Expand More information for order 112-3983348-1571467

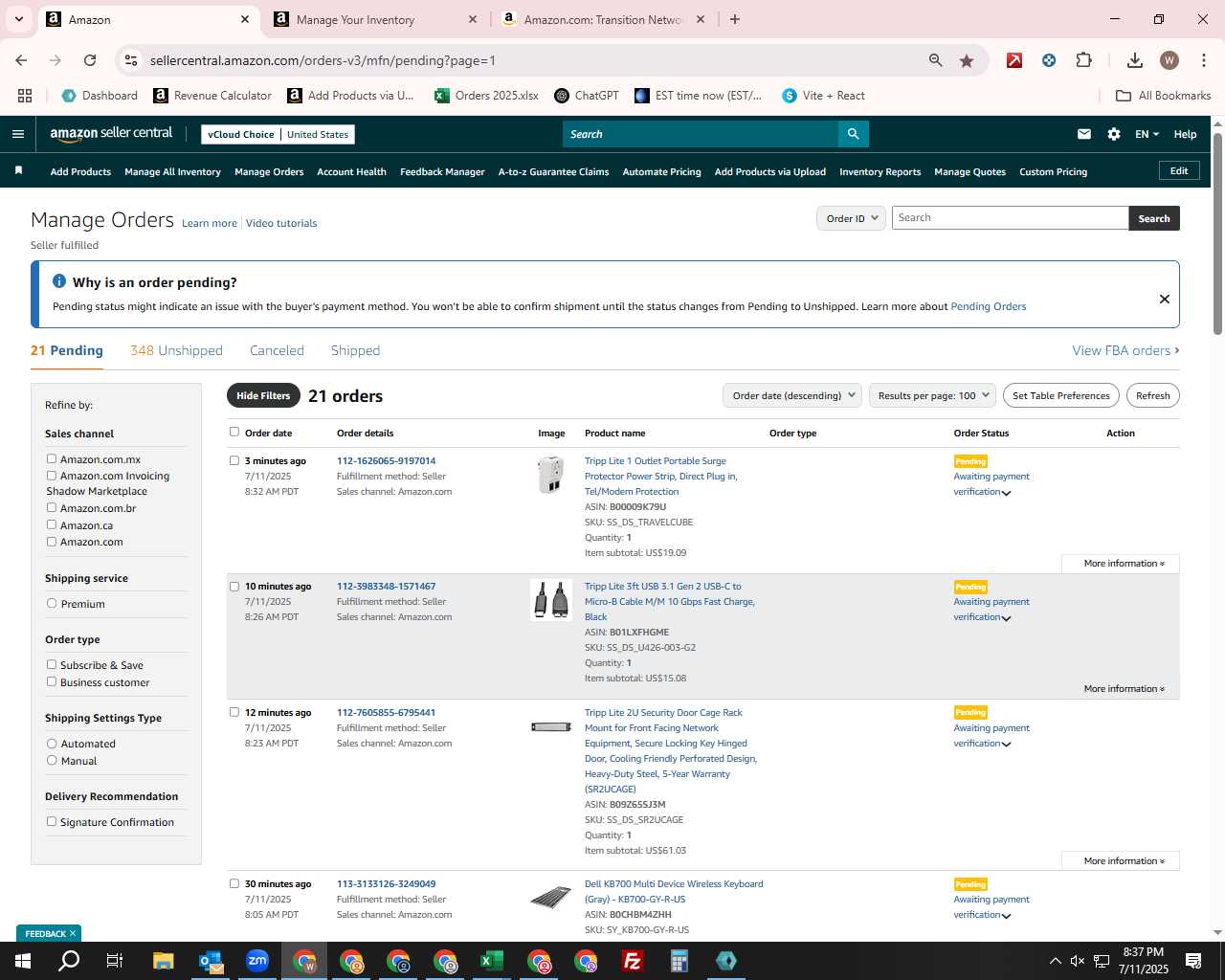coord(1124,689)
